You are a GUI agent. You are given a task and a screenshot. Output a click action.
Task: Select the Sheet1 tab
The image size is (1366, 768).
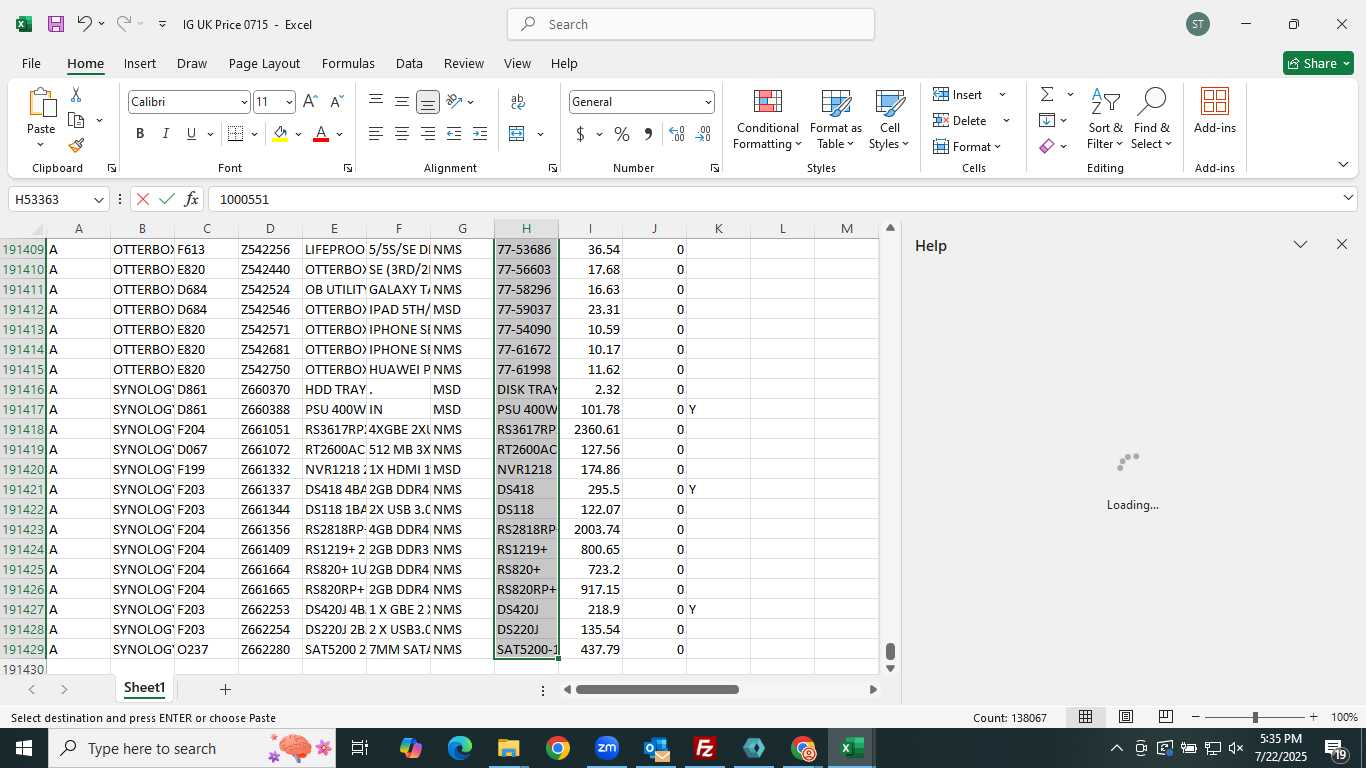coord(144,688)
